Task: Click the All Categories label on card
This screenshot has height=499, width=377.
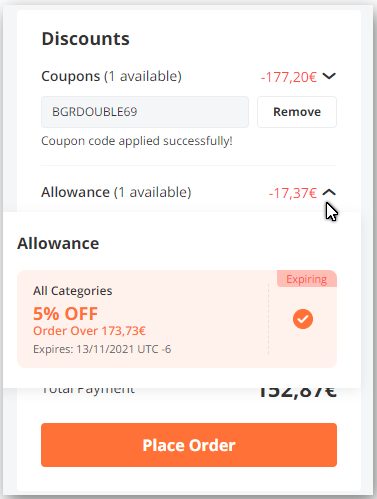Action: pos(73,291)
